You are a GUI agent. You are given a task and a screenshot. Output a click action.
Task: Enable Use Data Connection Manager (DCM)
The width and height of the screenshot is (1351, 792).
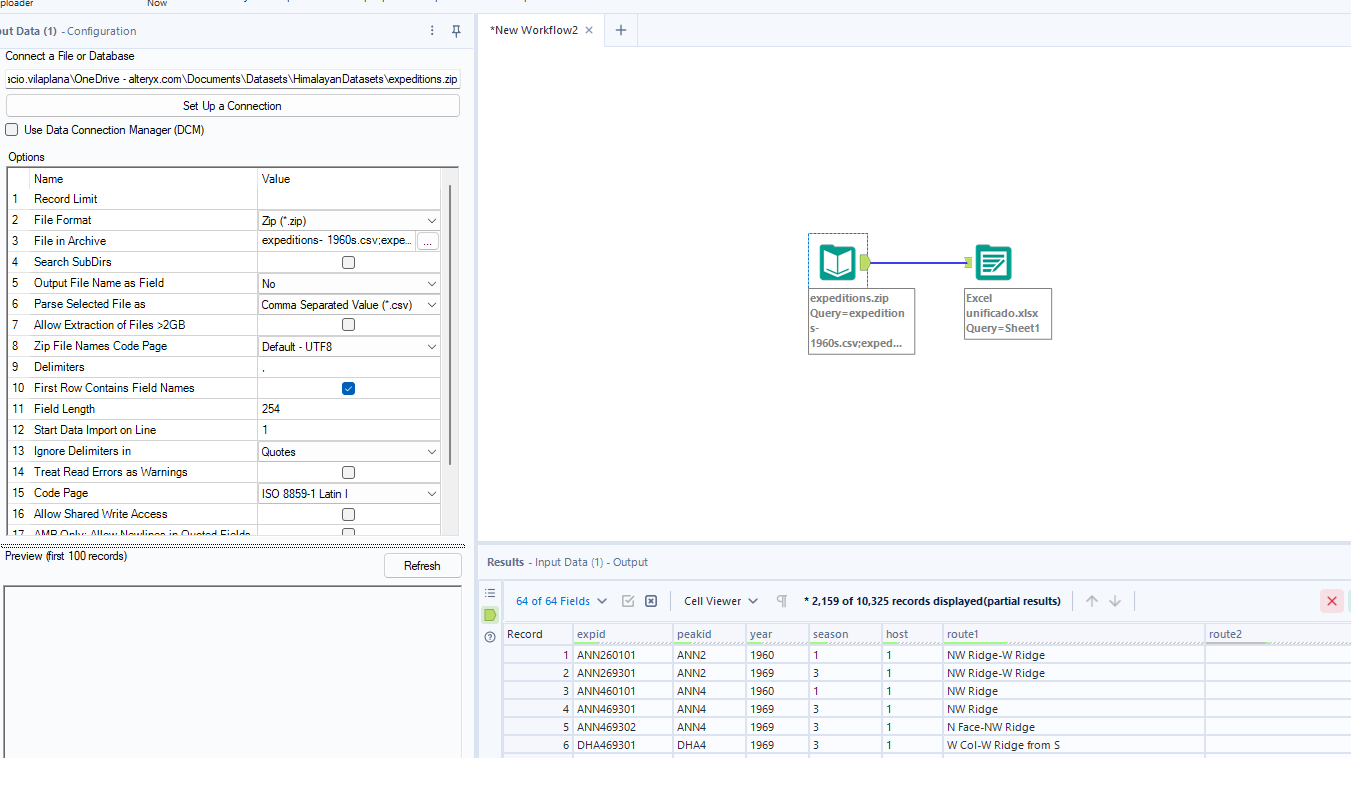pyautogui.click(x=11, y=129)
